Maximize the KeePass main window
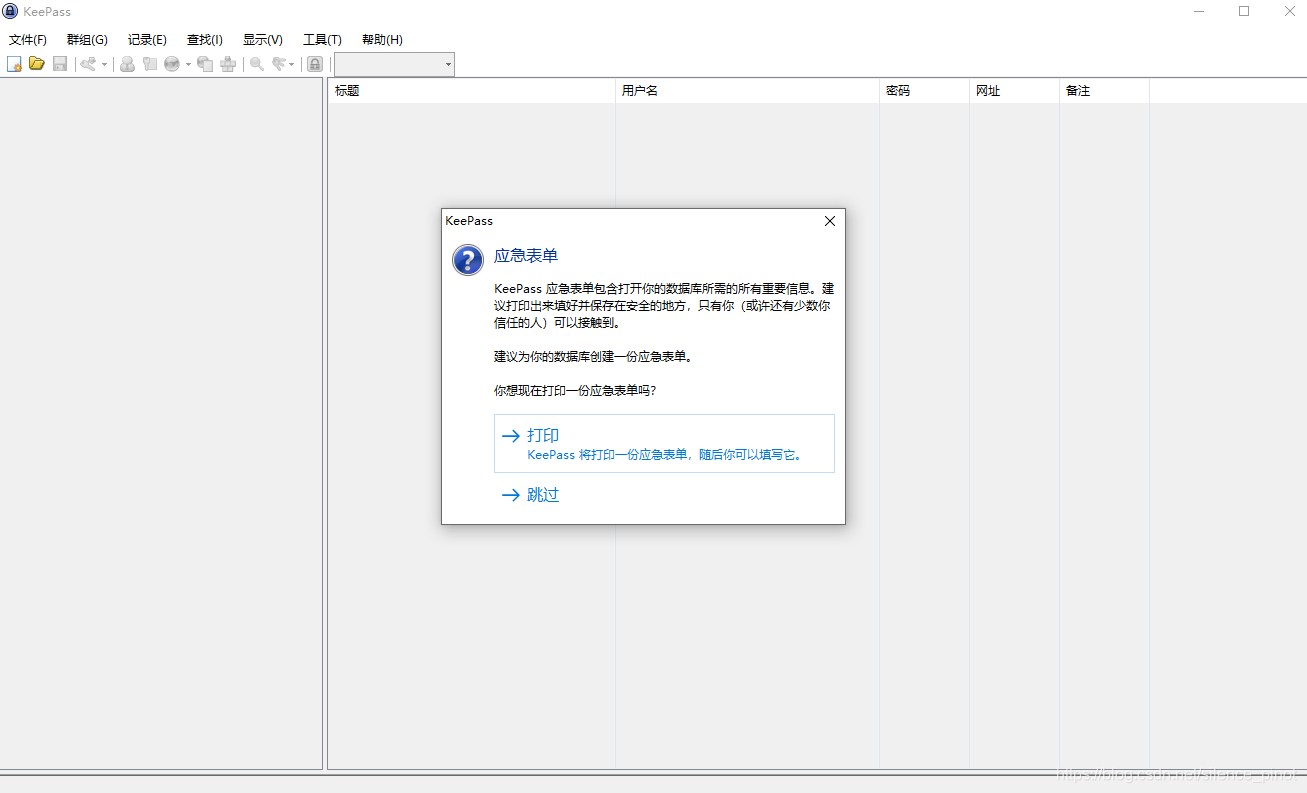Viewport: 1307px width, 793px height. click(x=1244, y=11)
